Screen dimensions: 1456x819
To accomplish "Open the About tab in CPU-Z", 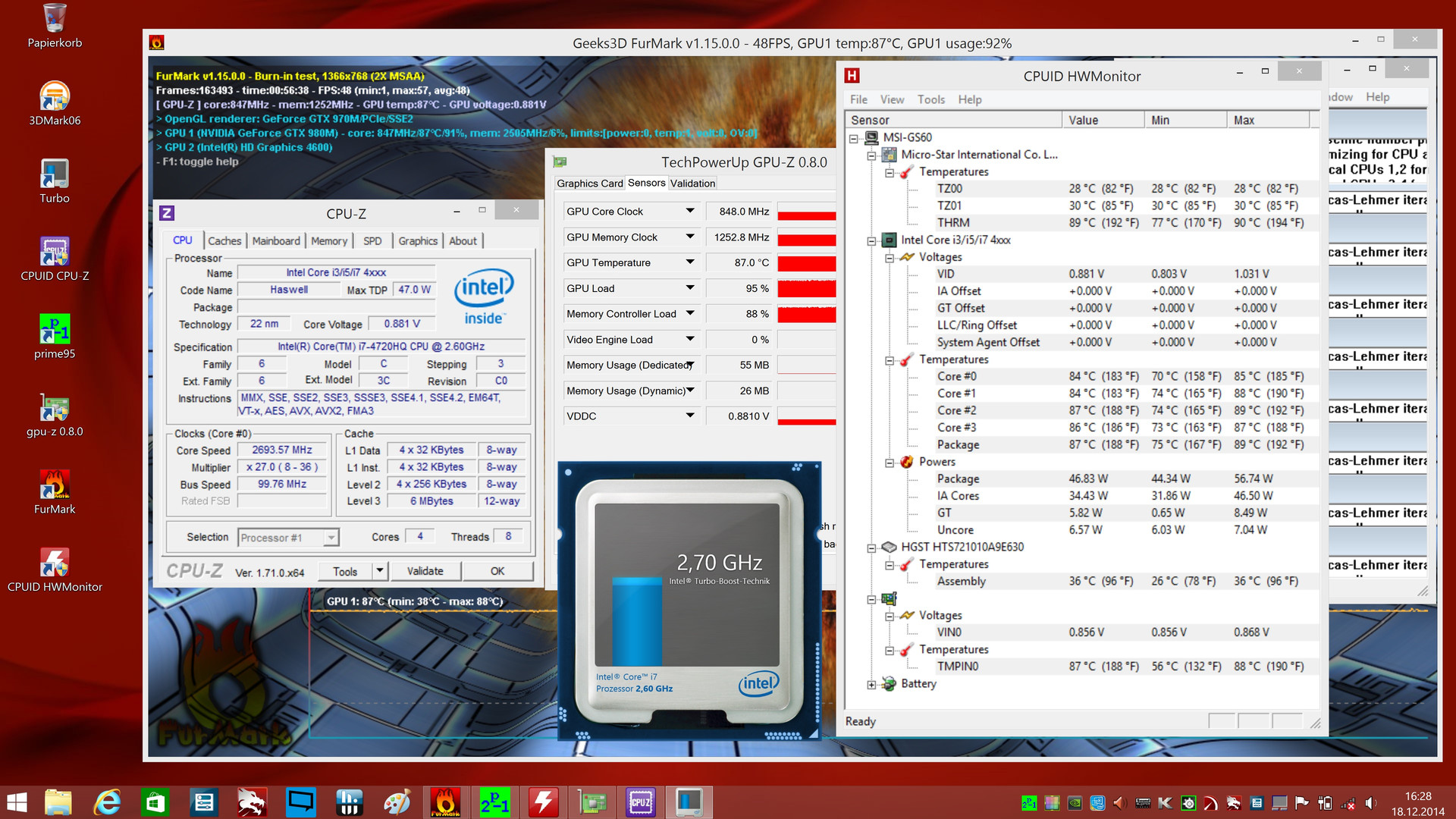I will 463,240.
